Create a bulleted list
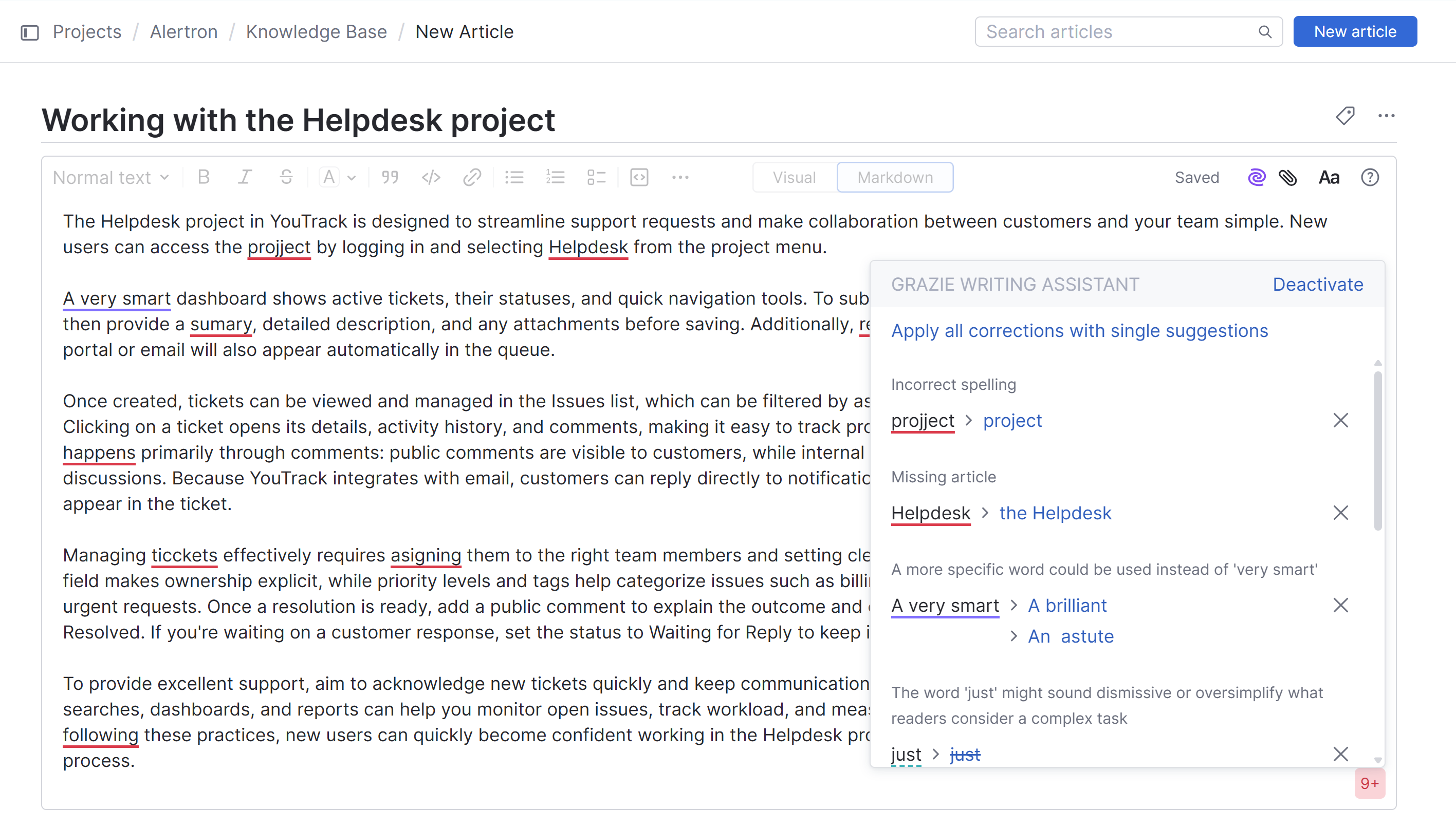This screenshot has width=1456, height=827. (x=514, y=177)
